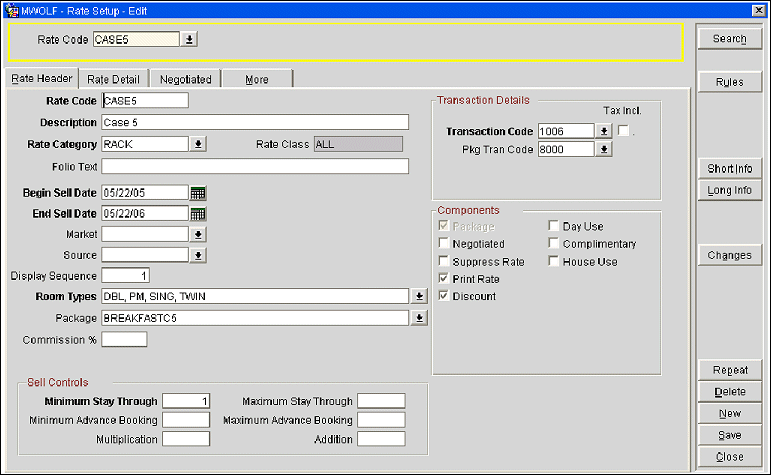This screenshot has height=475, width=771.
Task: Open the Pkg Tran Code dropdown
Action: [603, 149]
